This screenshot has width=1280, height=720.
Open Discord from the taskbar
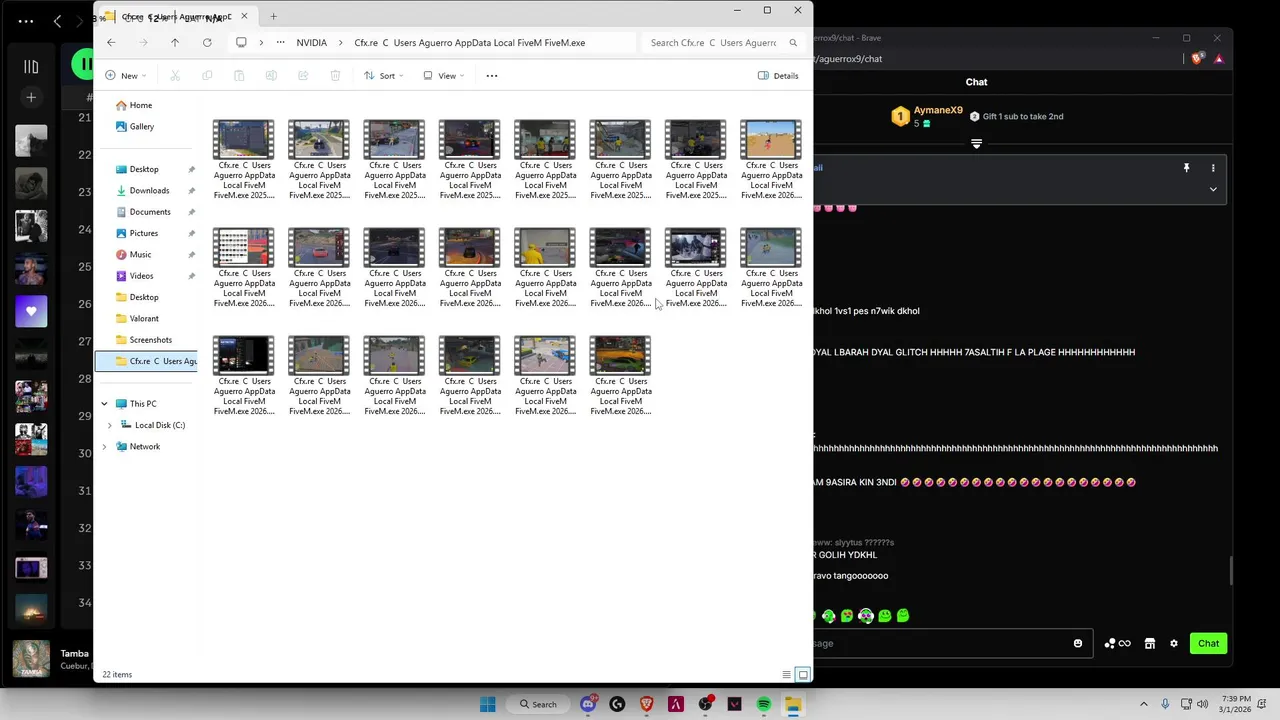[588, 704]
